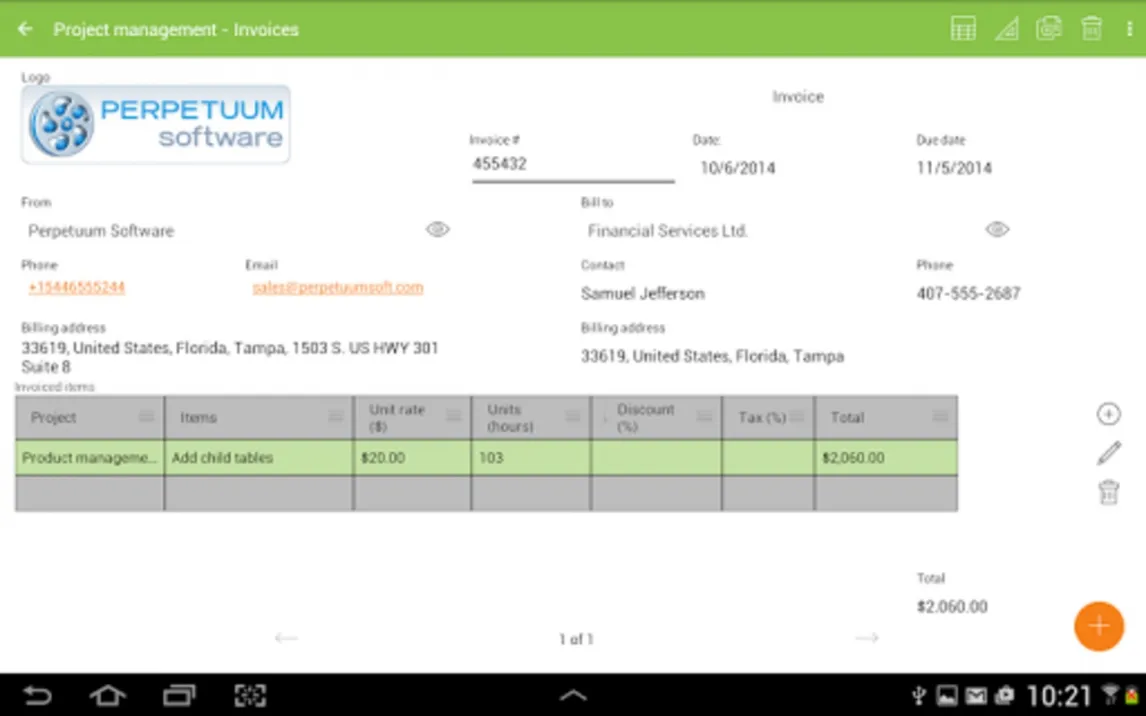Viewport: 1146px width, 716px height.
Task: Click the duplicate record icon in toolbar
Action: (x=1048, y=29)
